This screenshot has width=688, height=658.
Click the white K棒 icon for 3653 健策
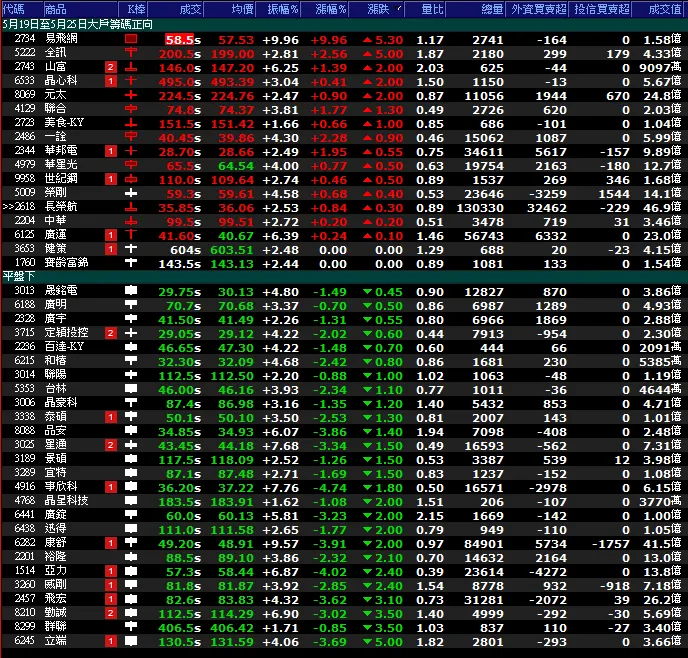[x=131, y=249]
